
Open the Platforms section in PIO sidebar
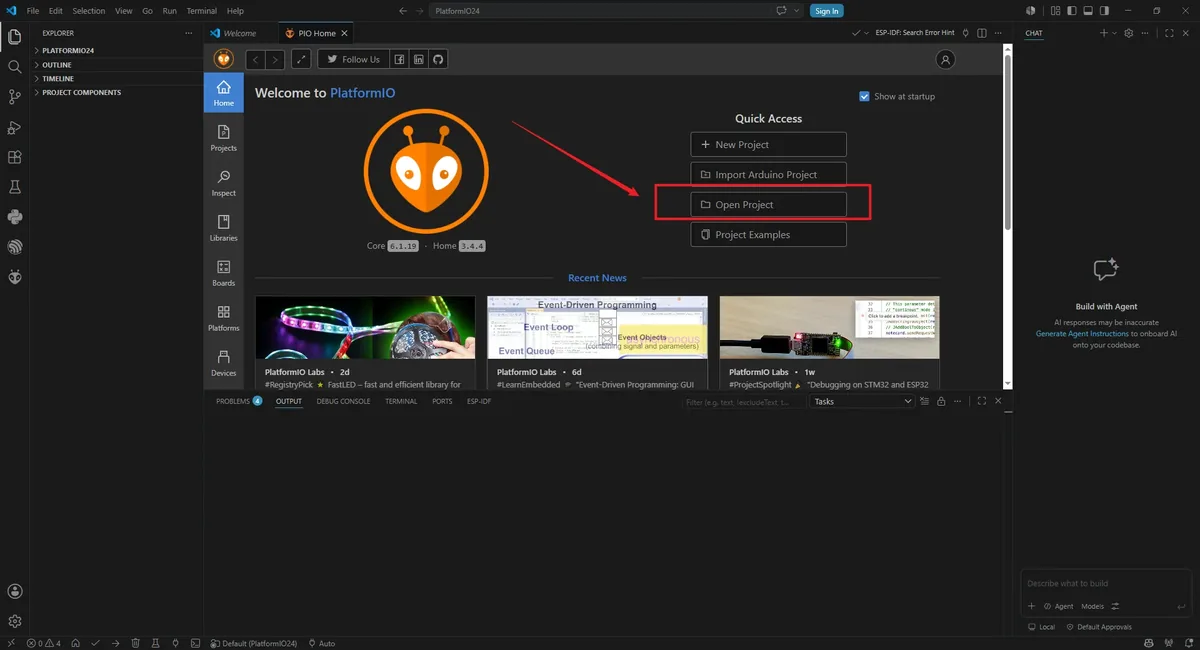tap(224, 318)
